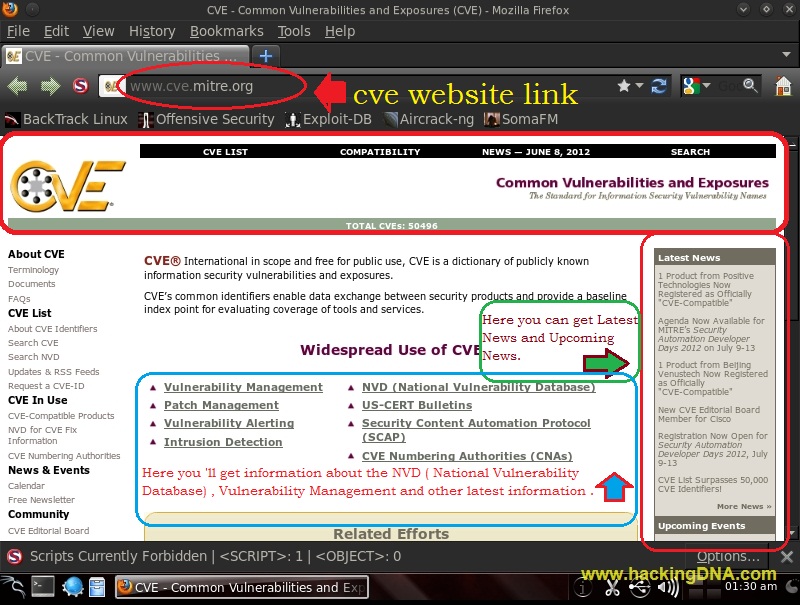The image size is (800, 605).
Task: Click the CVE LIST navigation item
Action: tap(225, 152)
